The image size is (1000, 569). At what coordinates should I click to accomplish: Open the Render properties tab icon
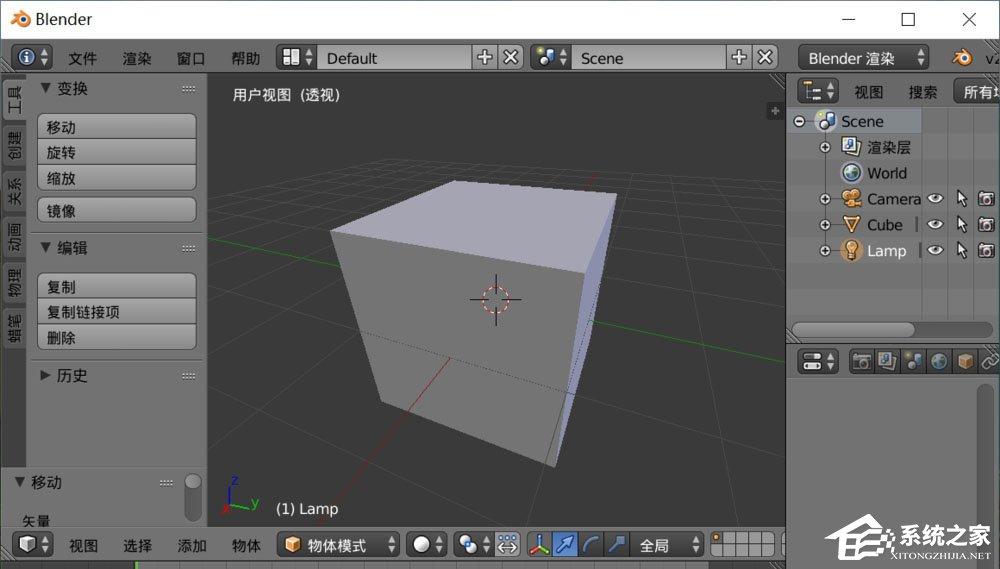[x=862, y=362]
